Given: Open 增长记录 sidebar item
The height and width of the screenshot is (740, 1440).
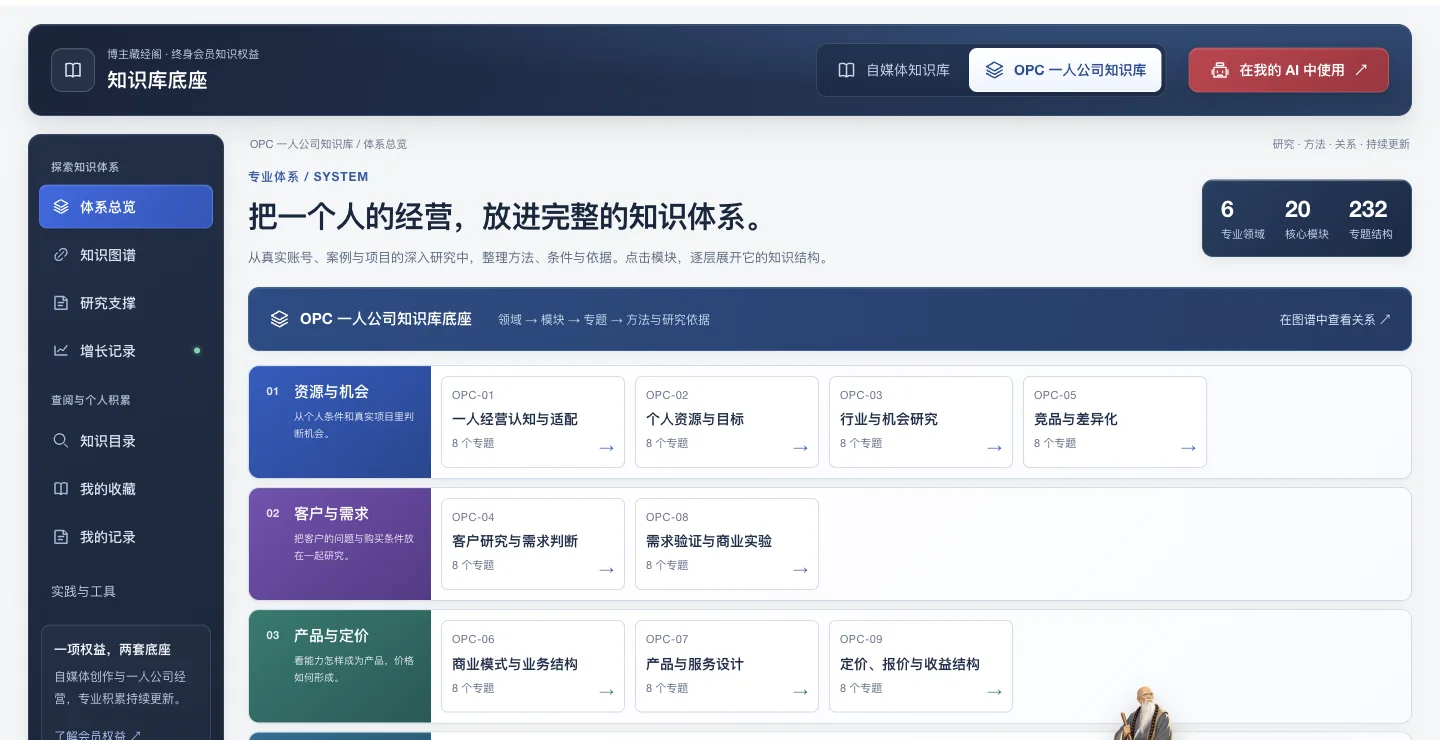Looking at the screenshot, I should [x=126, y=351].
